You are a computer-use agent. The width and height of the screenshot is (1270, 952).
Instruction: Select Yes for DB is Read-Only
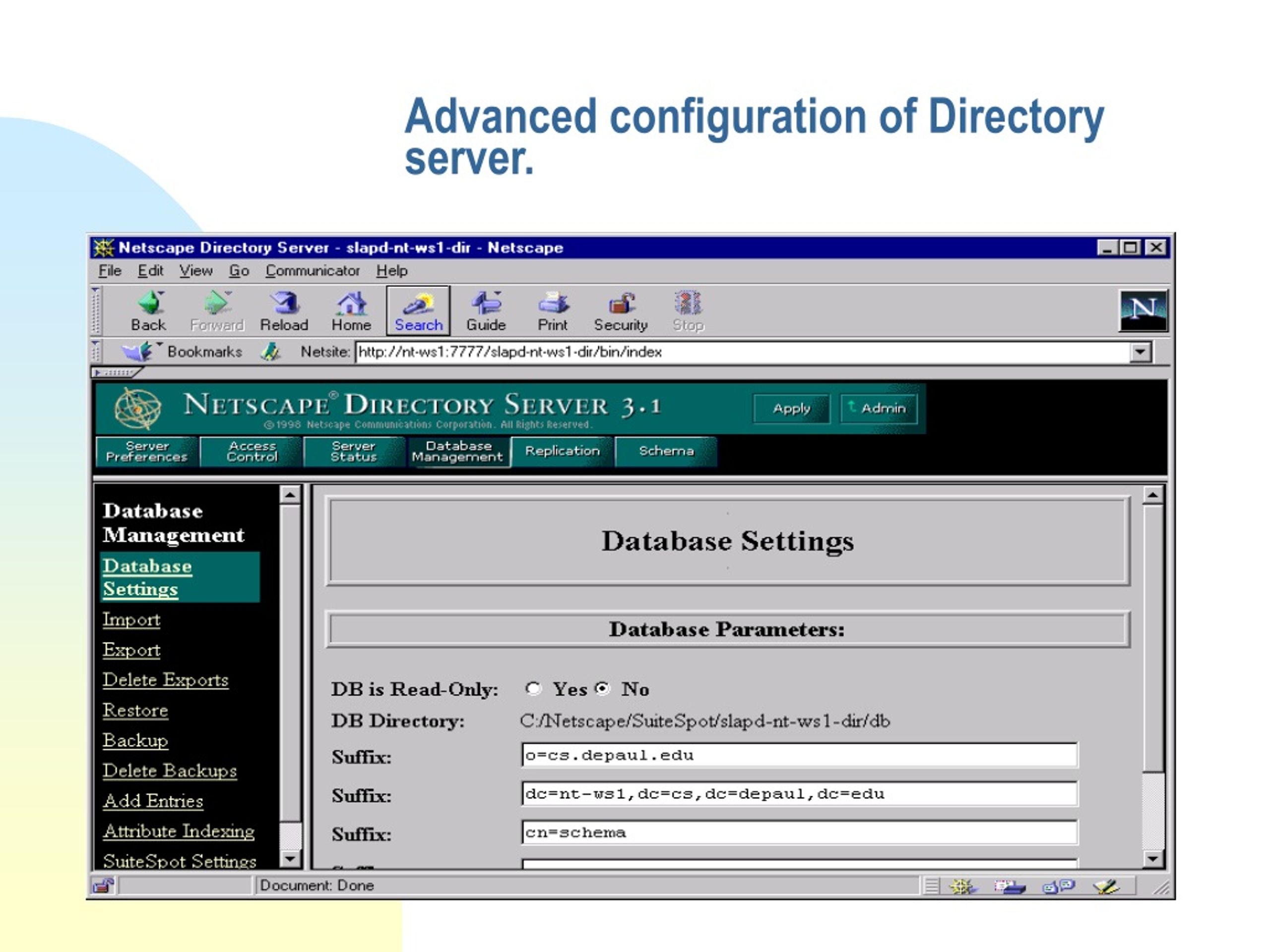point(533,688)
